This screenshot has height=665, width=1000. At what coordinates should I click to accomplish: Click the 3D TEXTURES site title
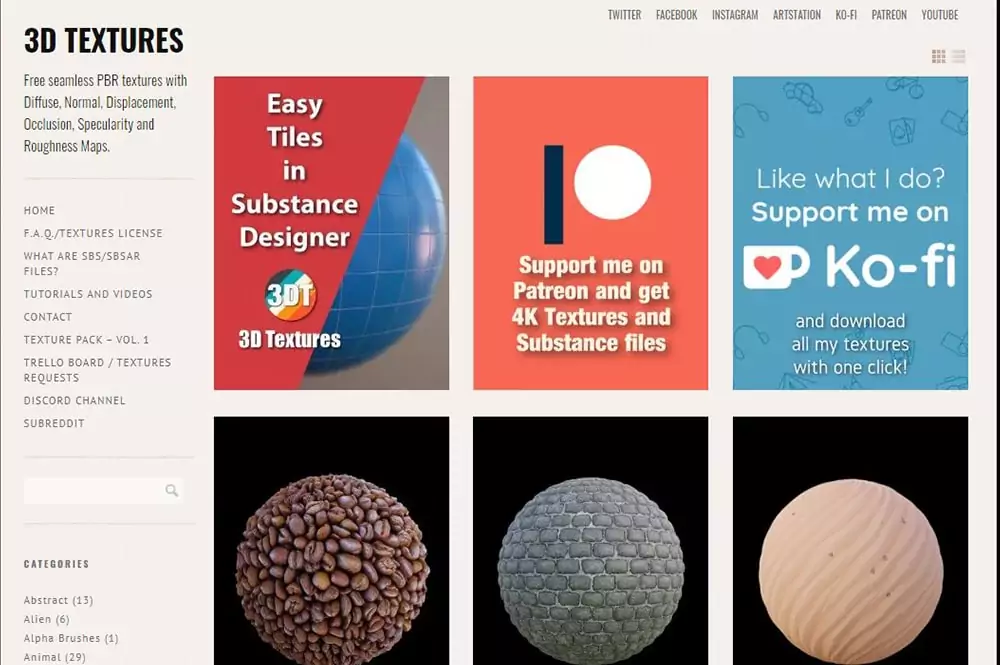104,40
